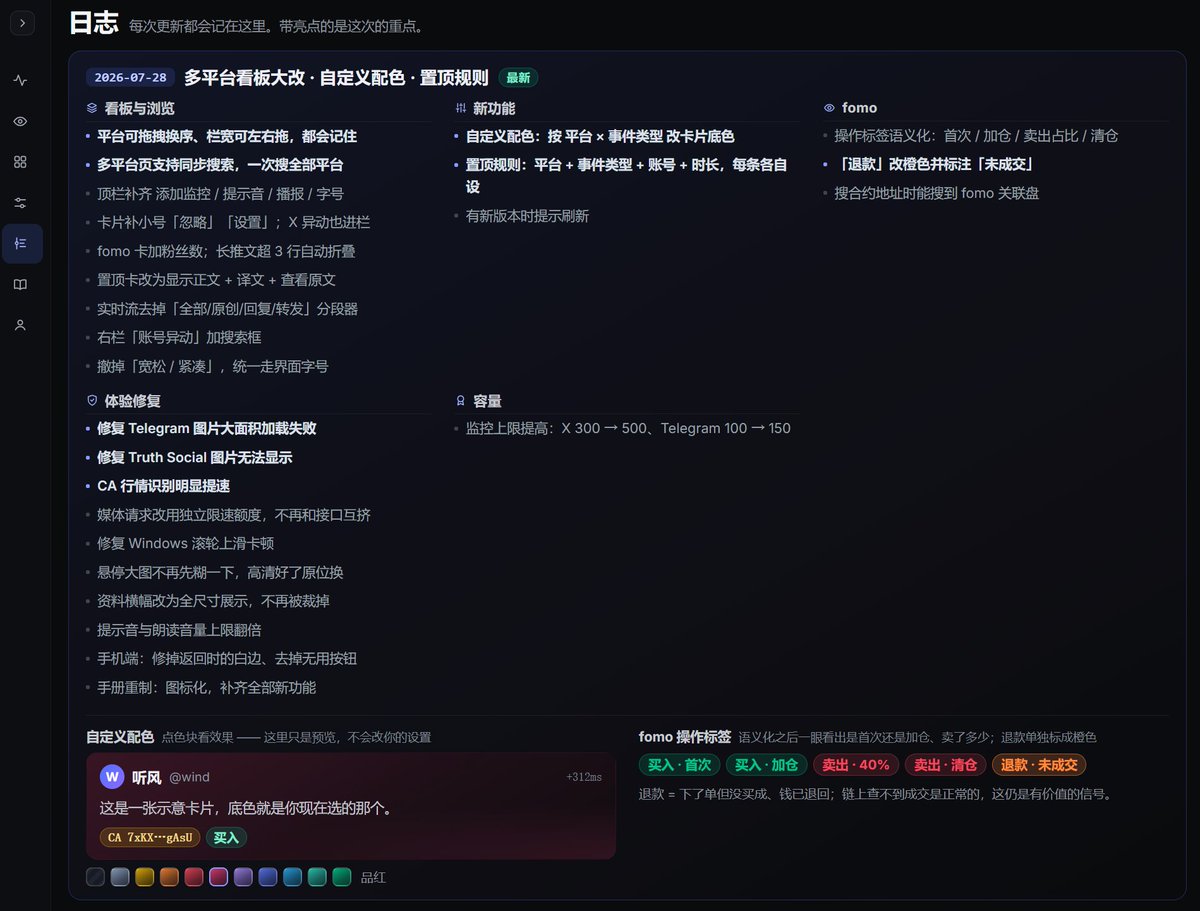
Task: Click the sample preview card text
Action: [246, 807]
